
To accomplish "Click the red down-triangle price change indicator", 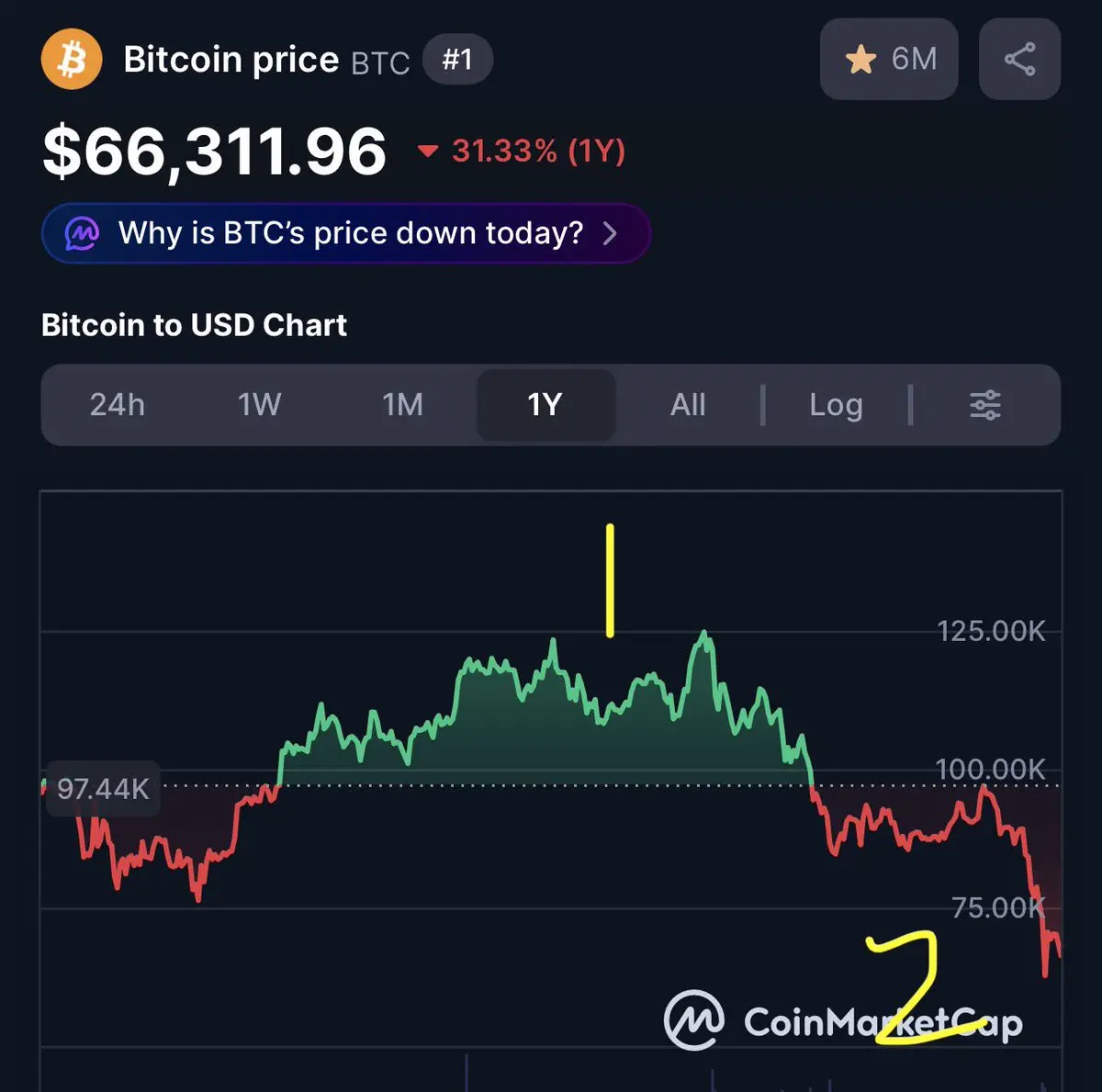I will tap(428, 151).
